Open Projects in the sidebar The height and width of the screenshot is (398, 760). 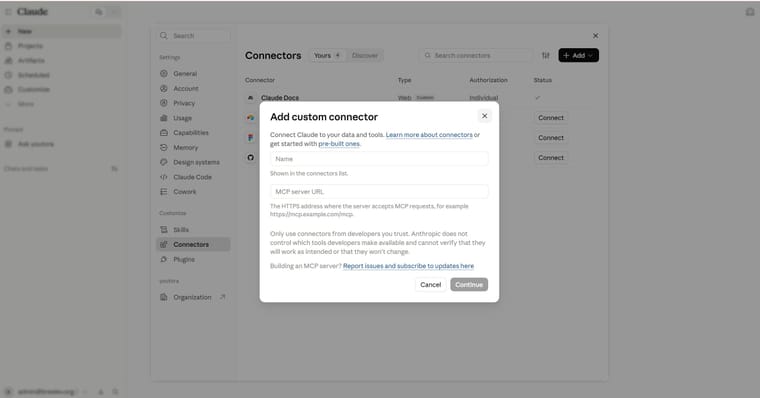point(62,46)
